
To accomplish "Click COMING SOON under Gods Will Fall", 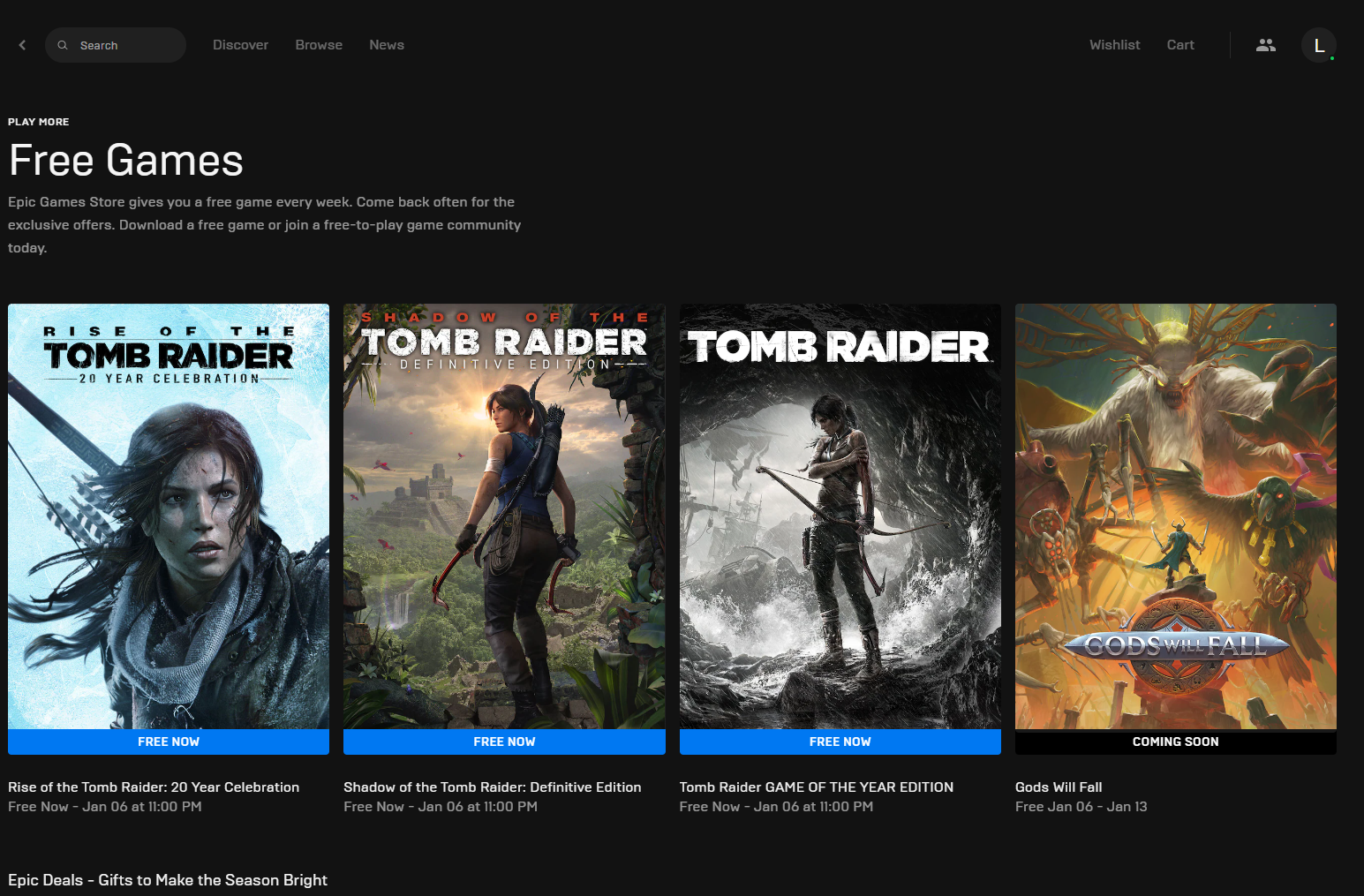I will tap(1175, 742).
